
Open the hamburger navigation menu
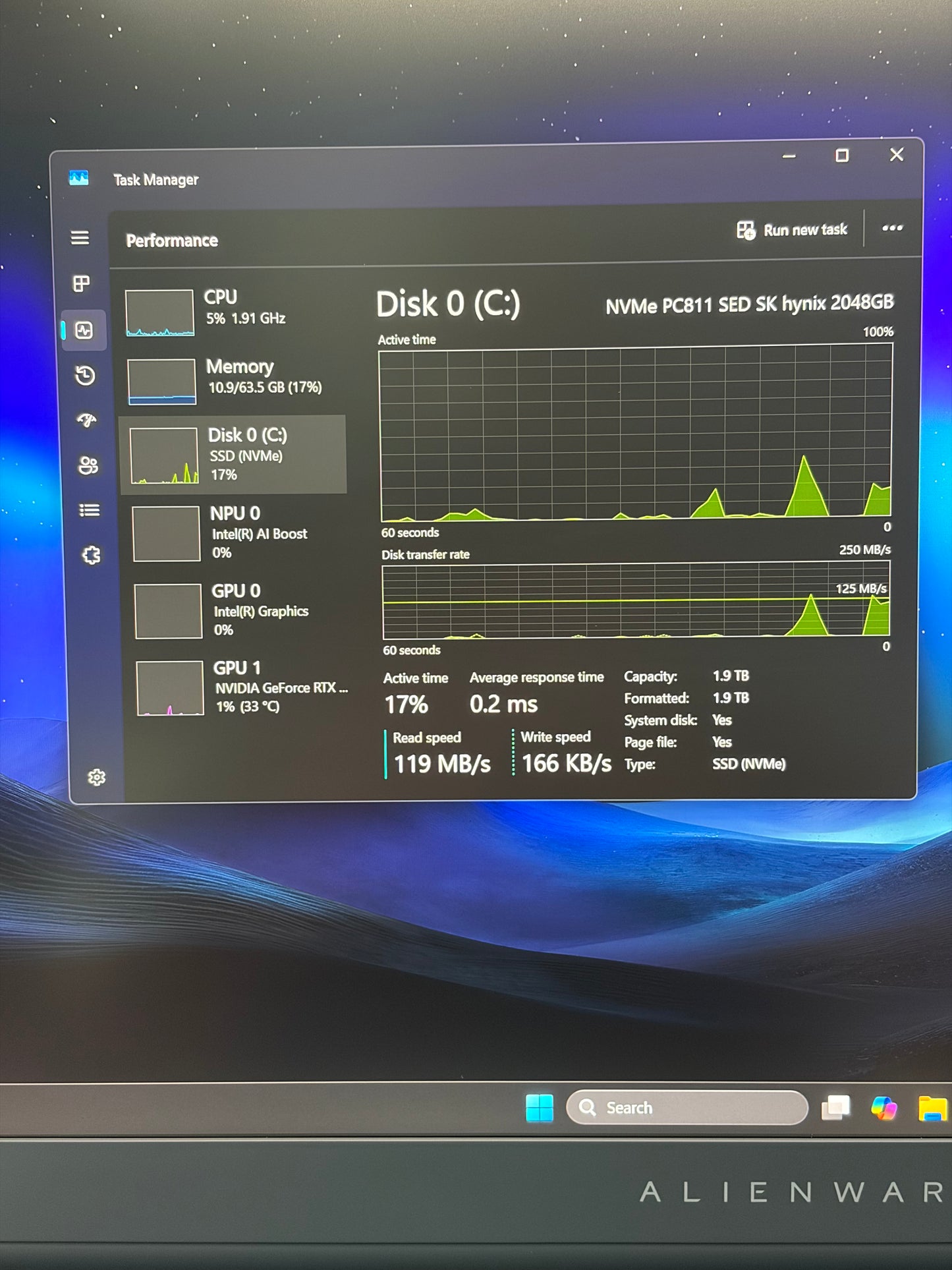coord(80,237)
